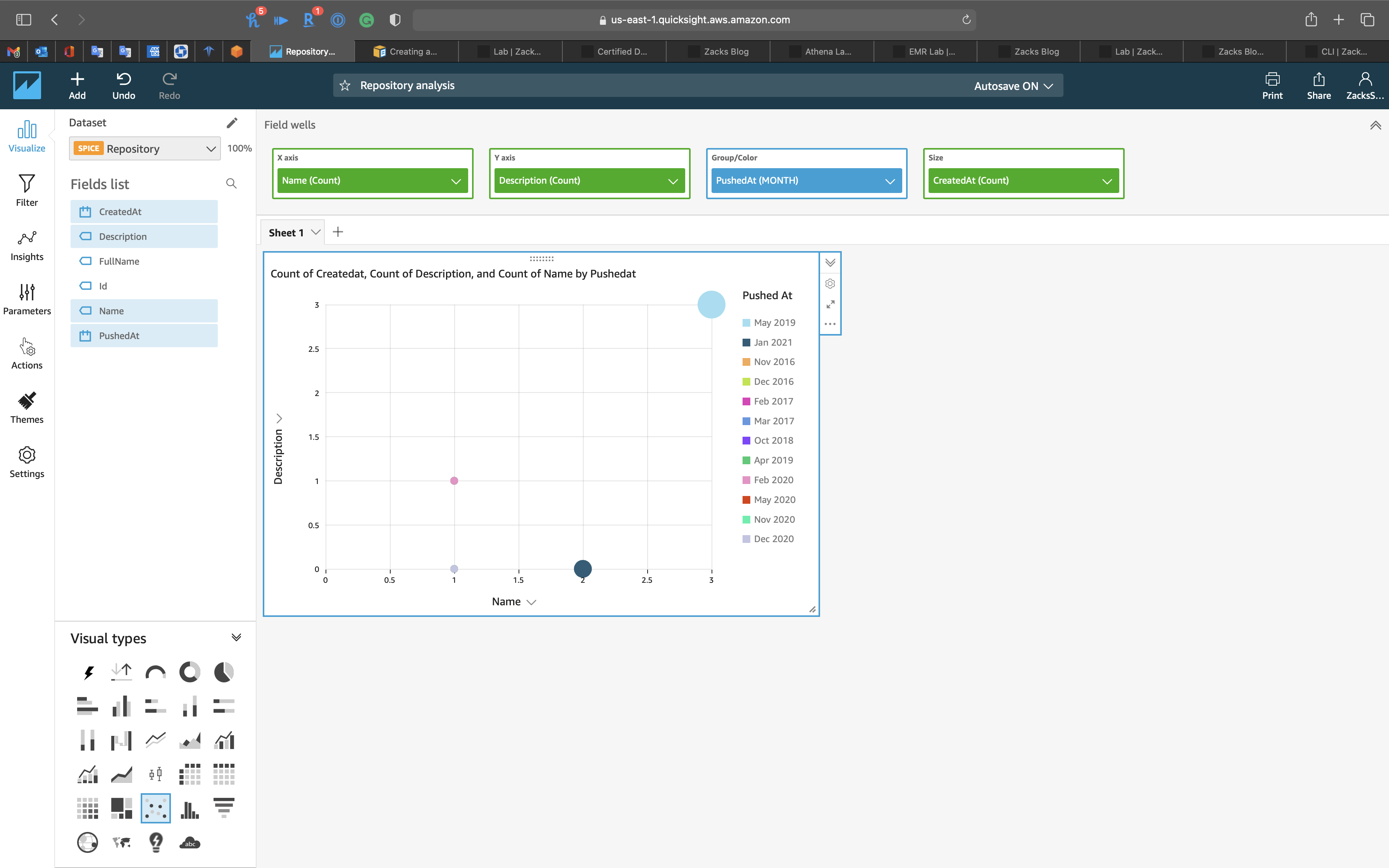Open the Filter panel in sidebar
Image resolution: width=1389 pixels, height=868 pixels.
(26, 191)
